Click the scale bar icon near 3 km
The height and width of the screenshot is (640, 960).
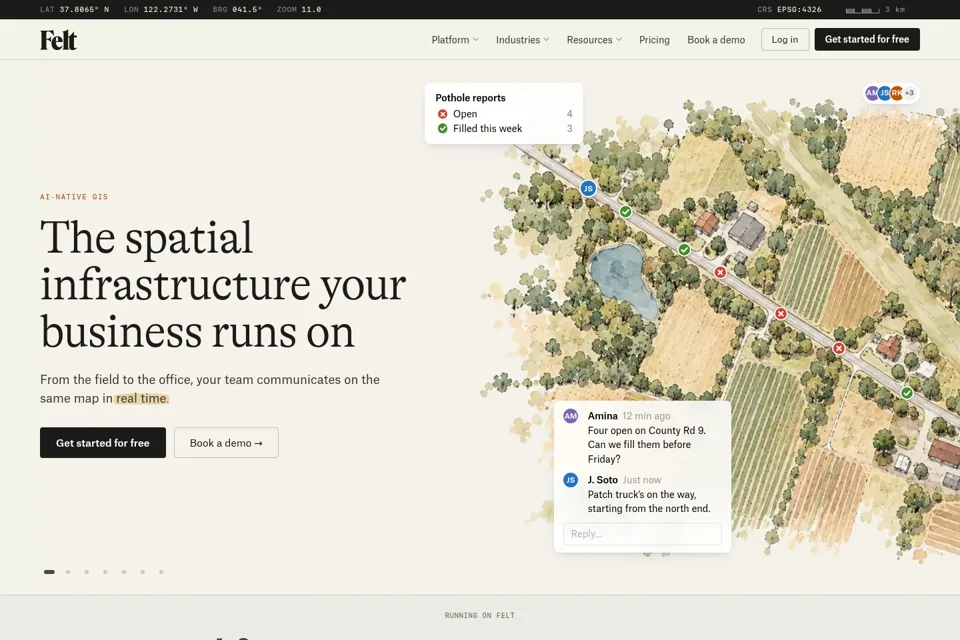862,10
